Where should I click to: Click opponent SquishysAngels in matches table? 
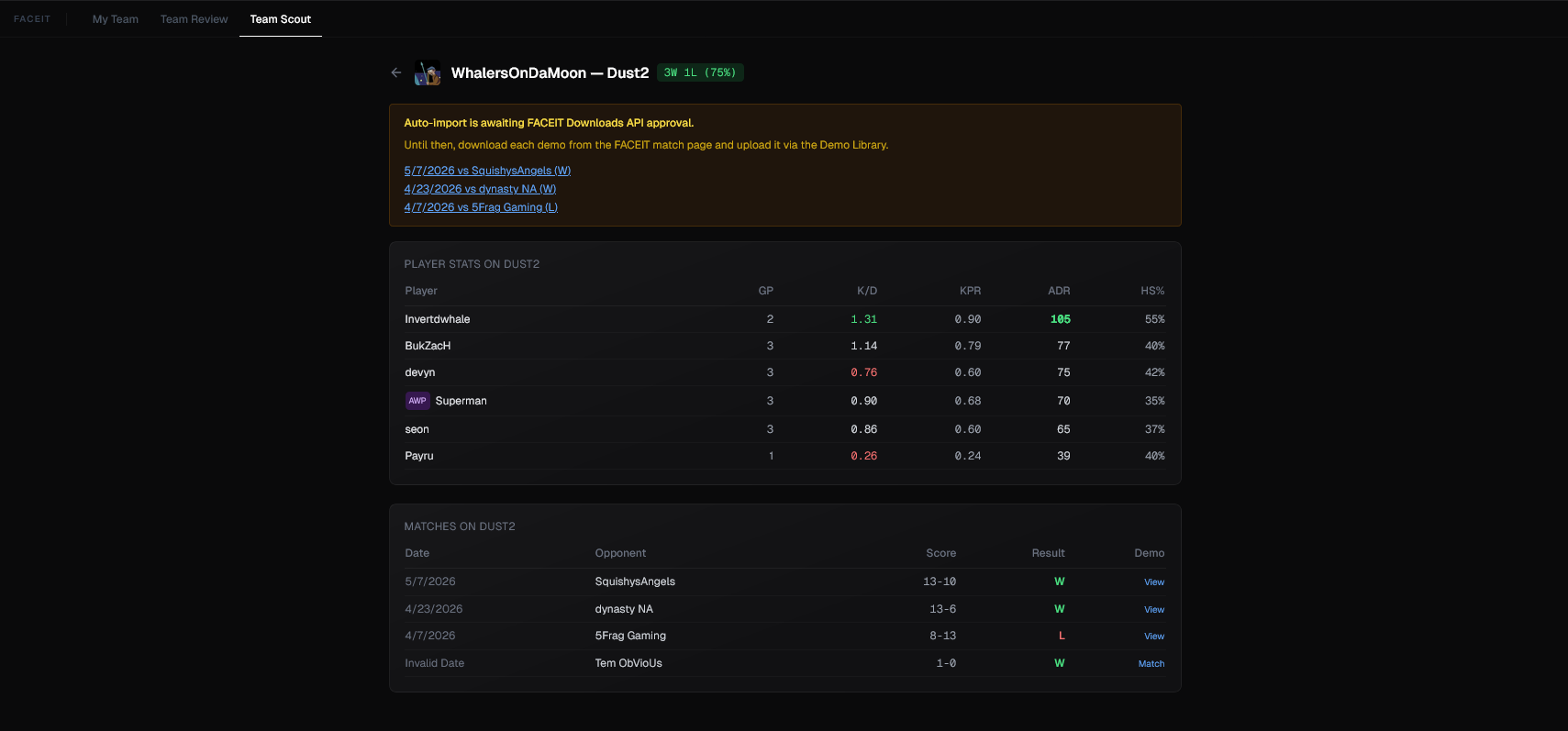point(635,581)
